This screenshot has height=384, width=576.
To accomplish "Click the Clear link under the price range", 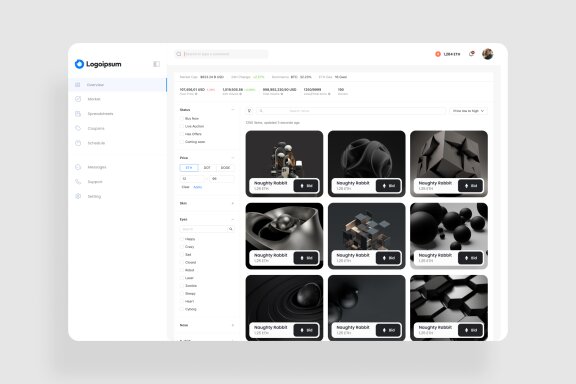I will click(x=186, y=187).
